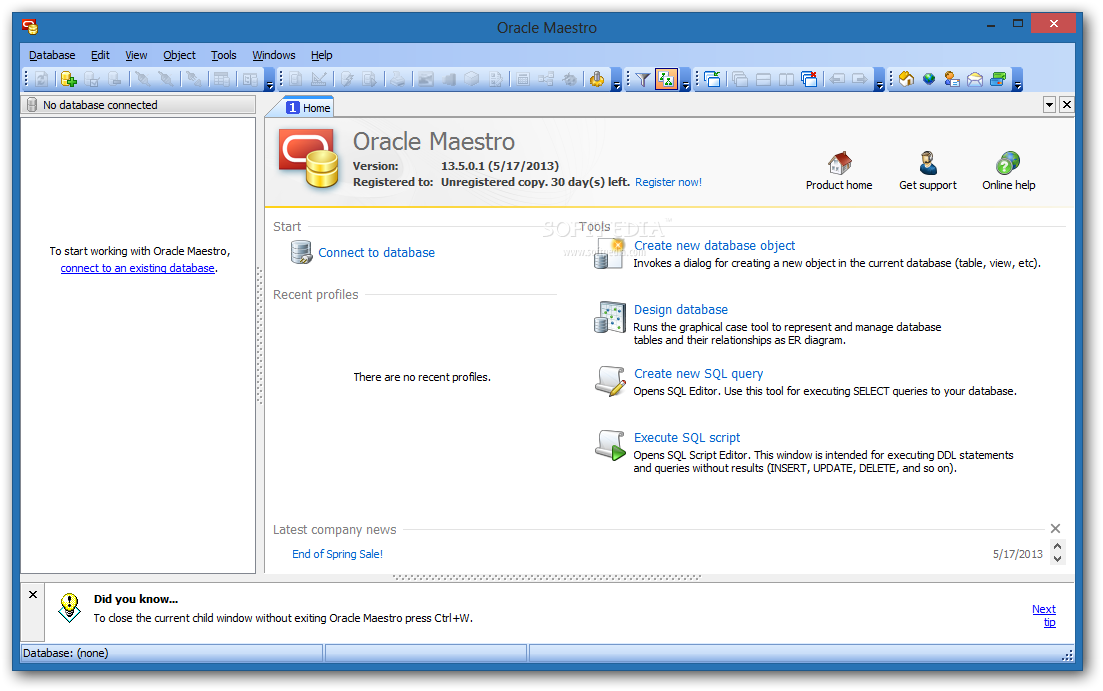Viewport: 1103px width, 691px height.
Task: Select the Home tab
Action: (308, 108)
